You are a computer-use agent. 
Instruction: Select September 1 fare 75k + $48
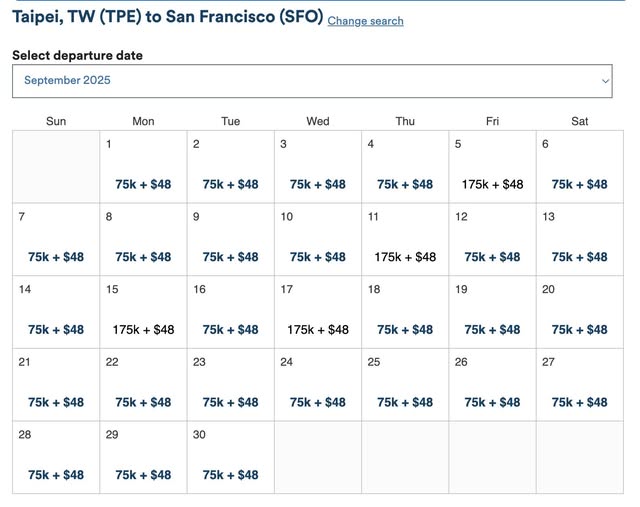pos(143,184)
